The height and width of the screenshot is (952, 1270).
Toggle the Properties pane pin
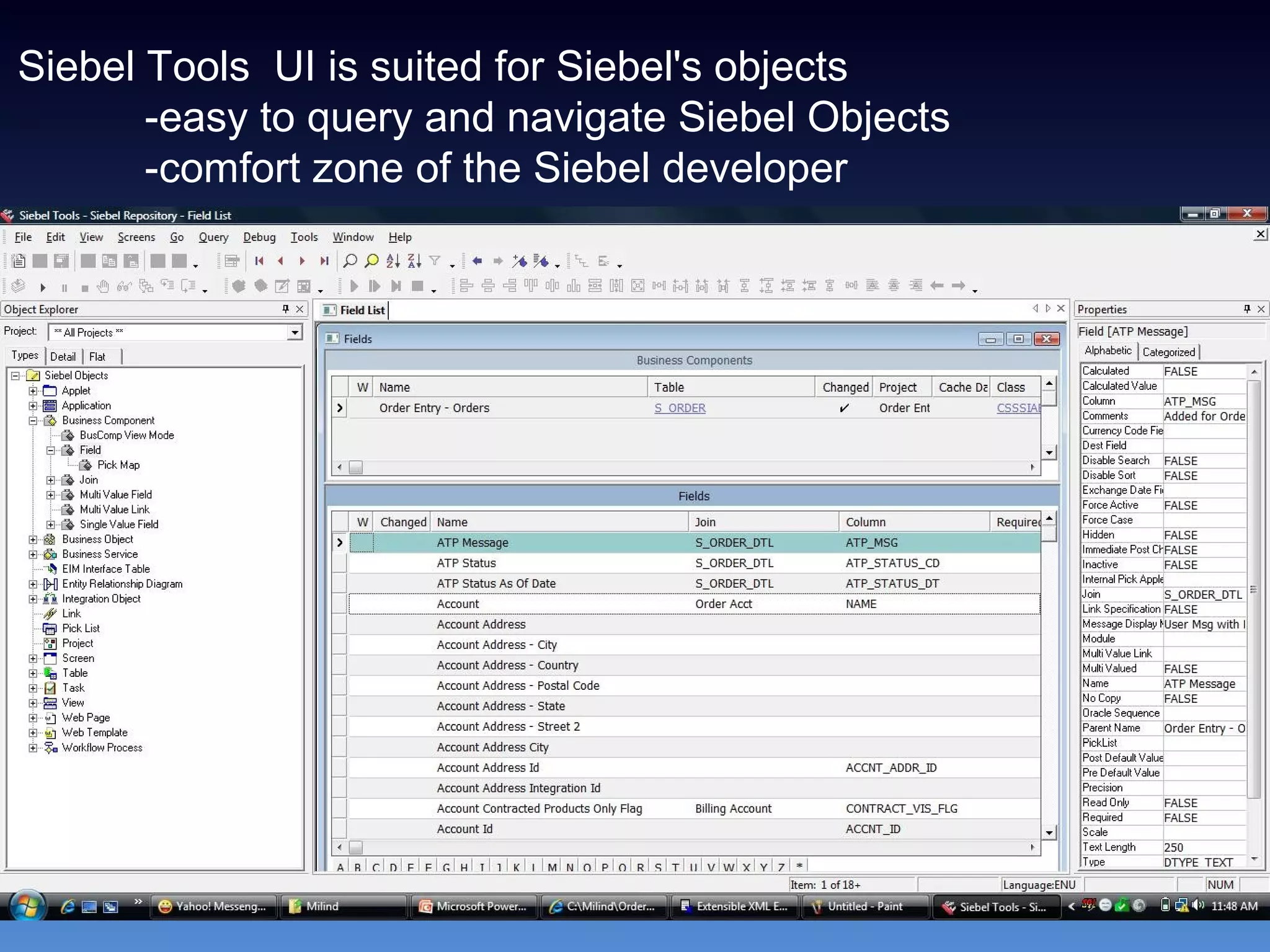[x=1247, y=309]
